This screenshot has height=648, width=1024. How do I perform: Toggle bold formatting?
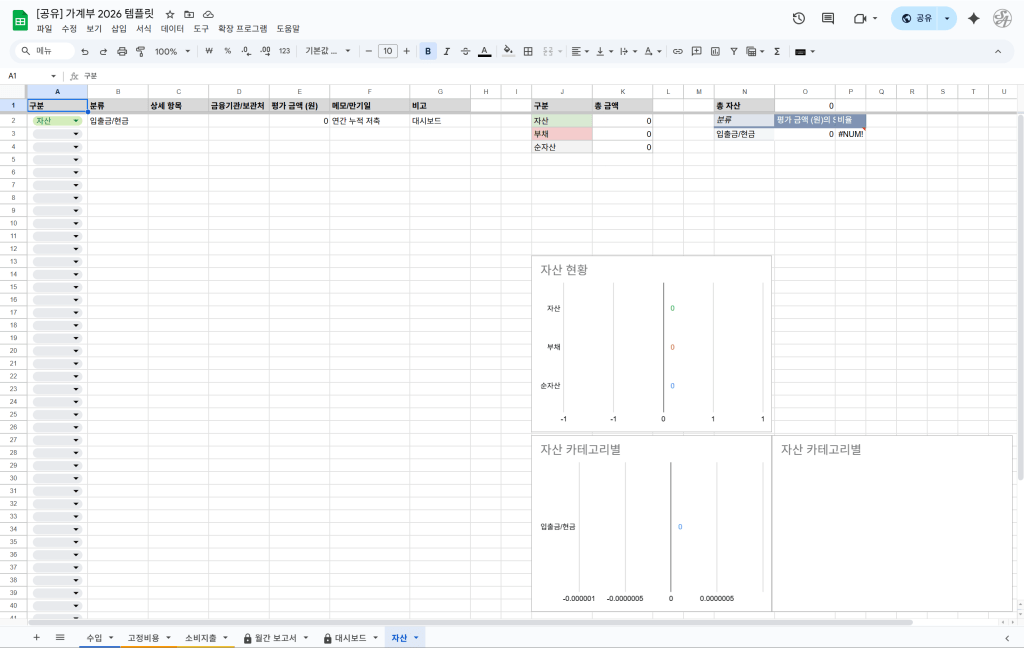coord(428,51)
